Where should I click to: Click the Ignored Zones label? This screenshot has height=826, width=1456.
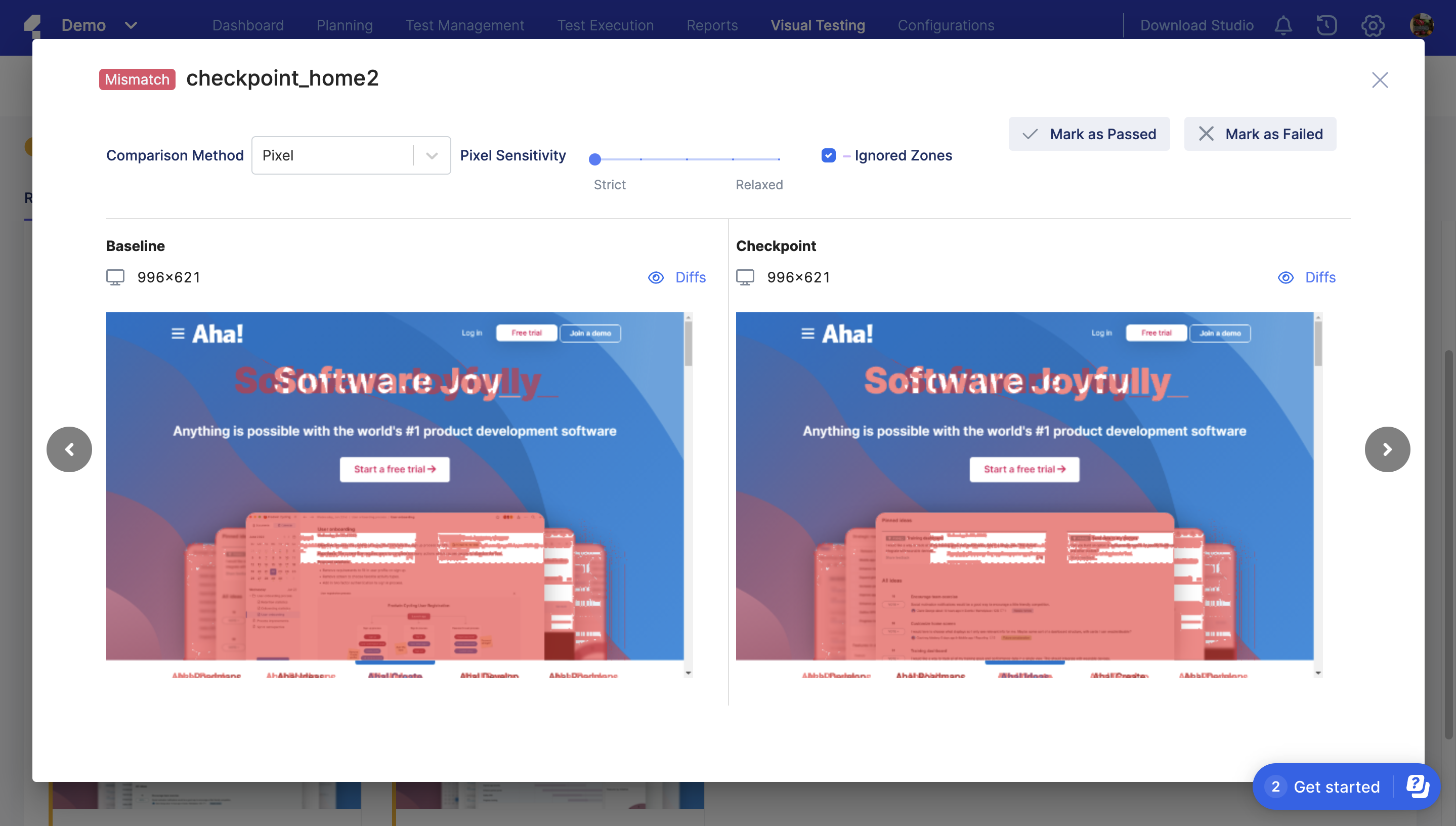[x=903, y=155]
